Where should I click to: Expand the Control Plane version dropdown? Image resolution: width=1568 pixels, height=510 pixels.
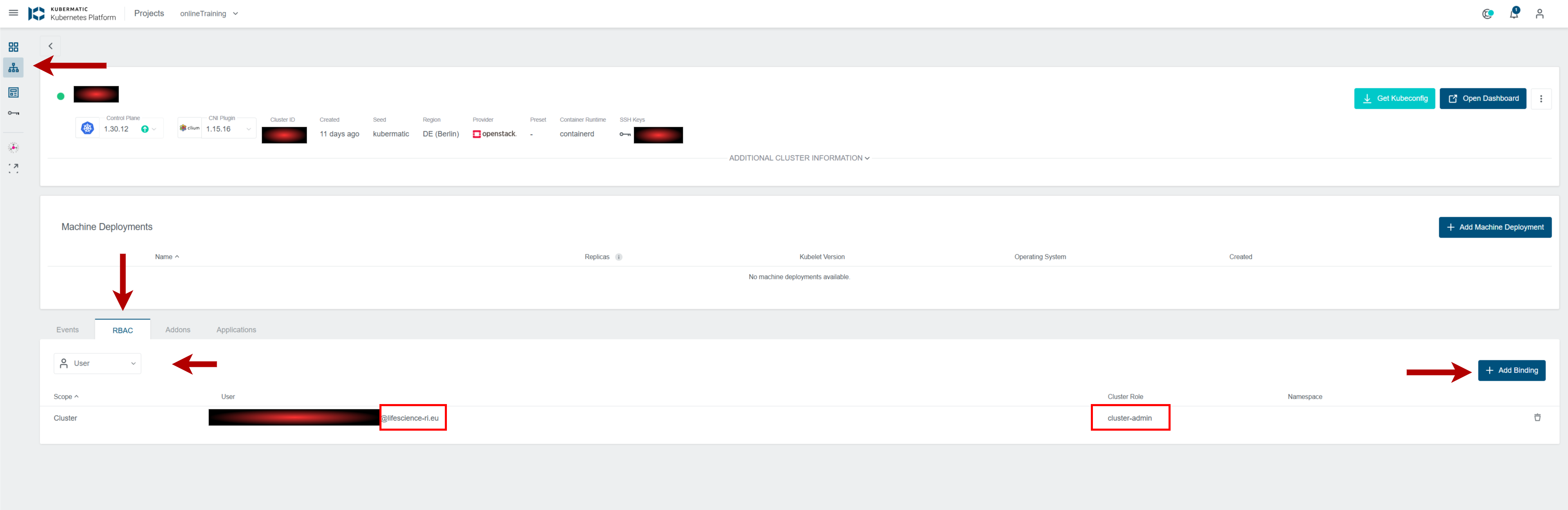coord(153,129)
